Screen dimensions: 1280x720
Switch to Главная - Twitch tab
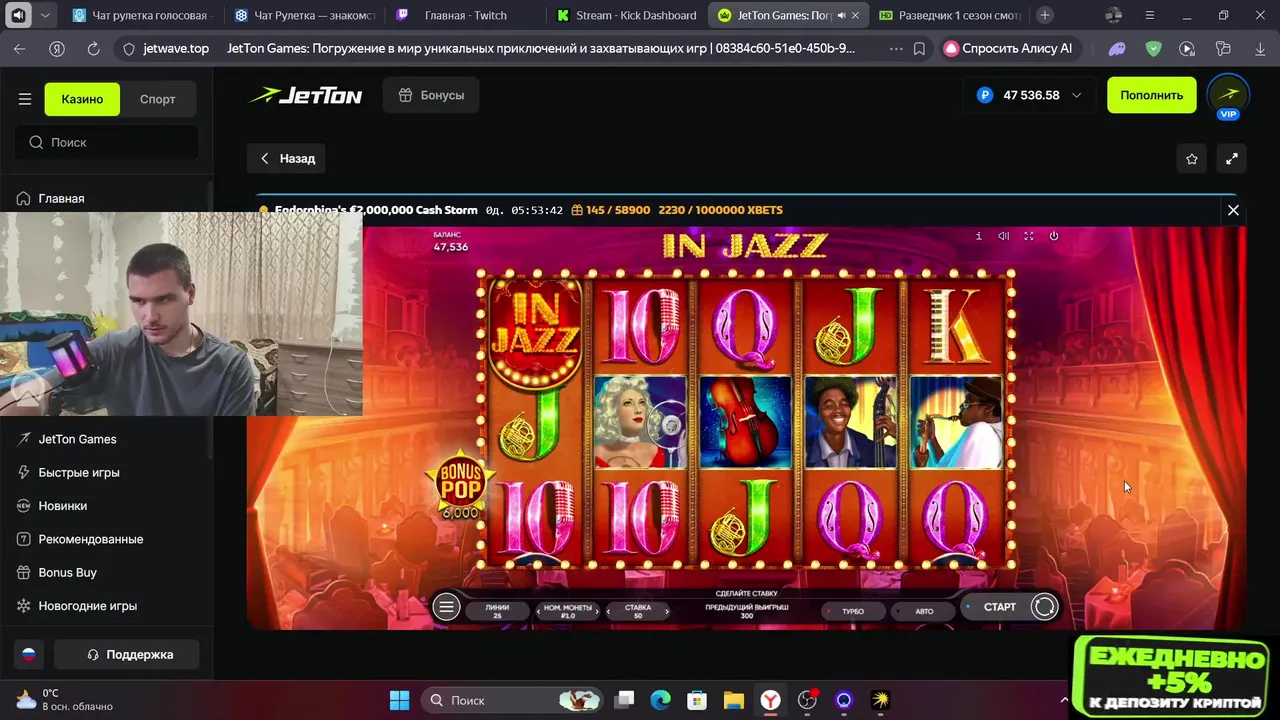click(x=466, y=15)
